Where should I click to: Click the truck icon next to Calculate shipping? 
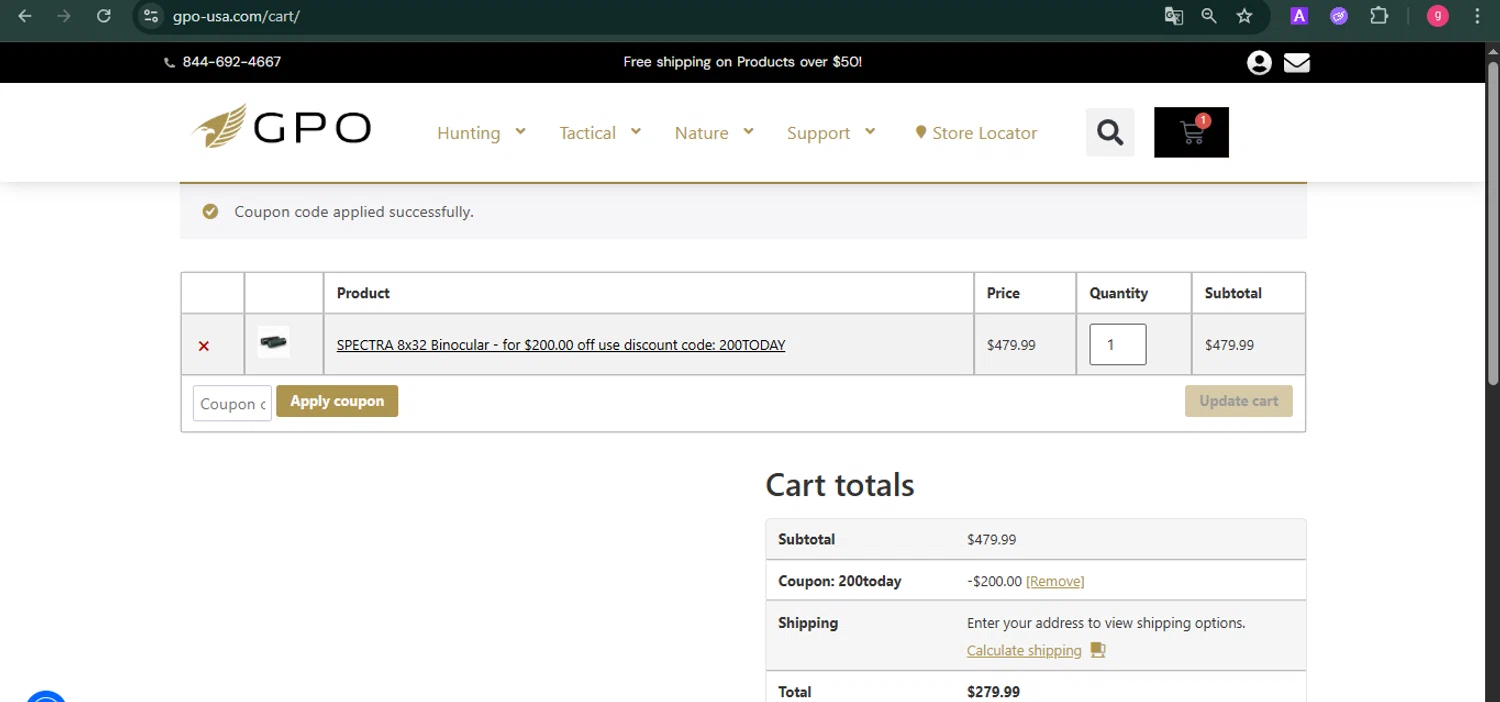pyautogui.click(x=1097, y=650)
